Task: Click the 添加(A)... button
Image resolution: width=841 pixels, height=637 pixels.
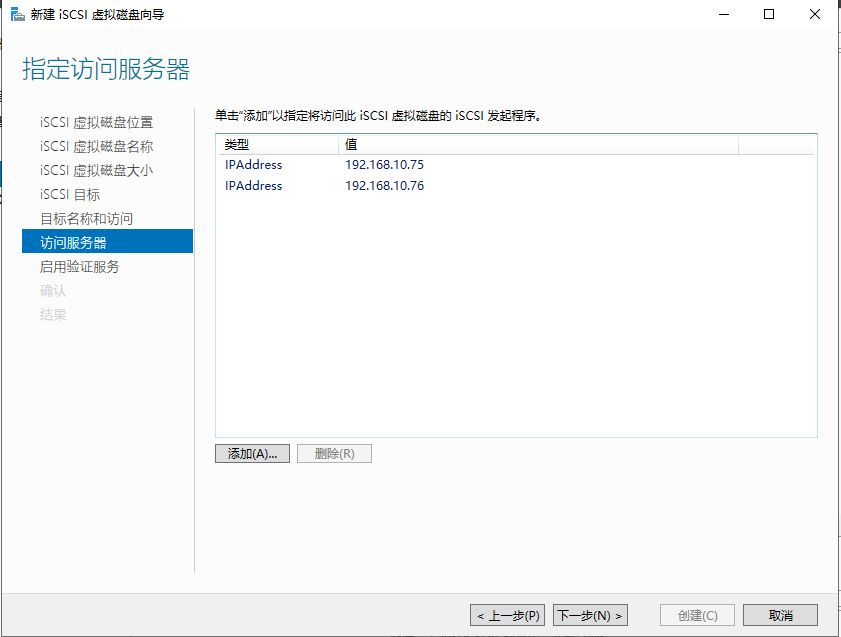Action: (252, 454)
